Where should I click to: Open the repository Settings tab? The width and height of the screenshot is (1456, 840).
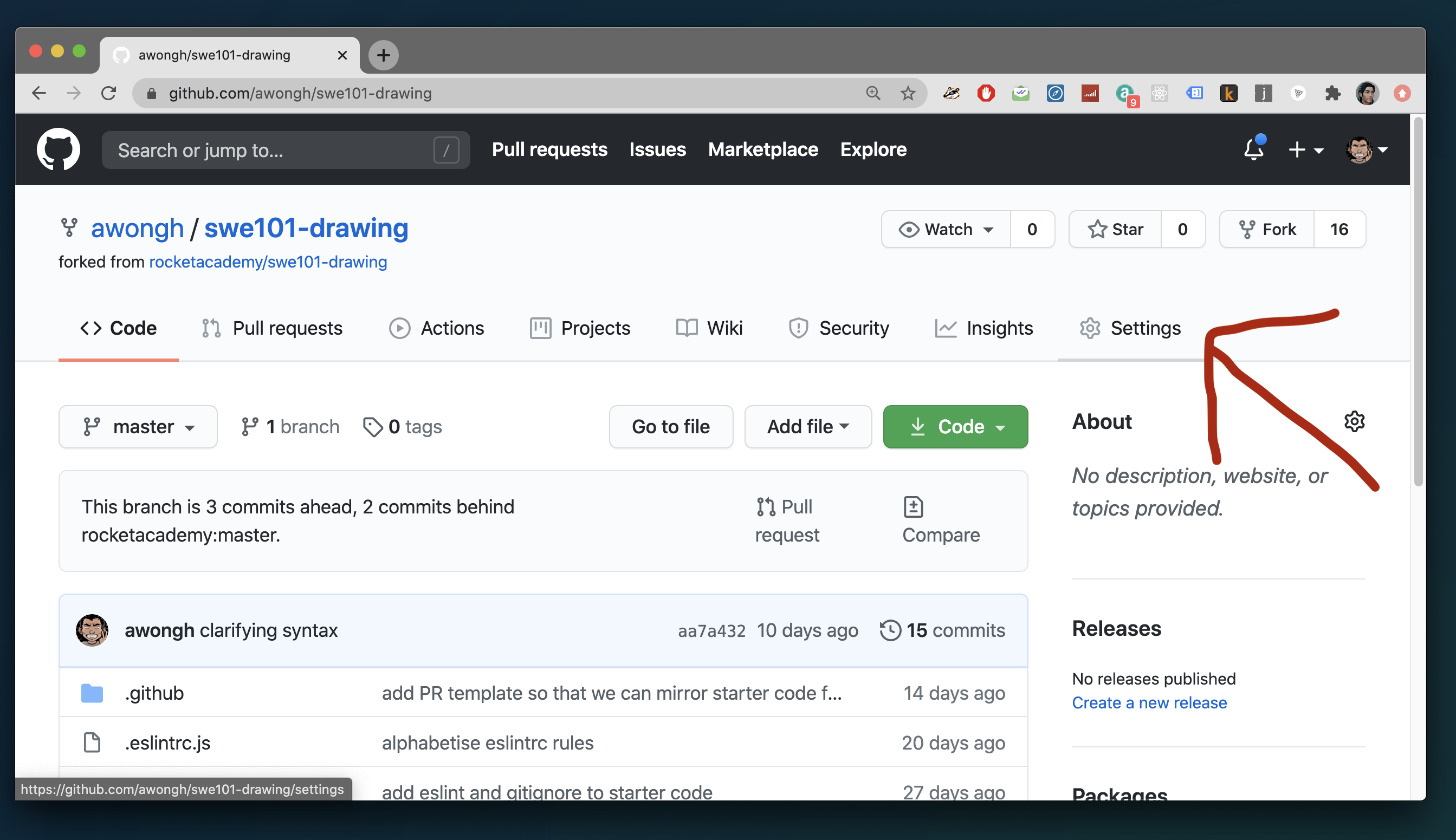pos(1130,328)
